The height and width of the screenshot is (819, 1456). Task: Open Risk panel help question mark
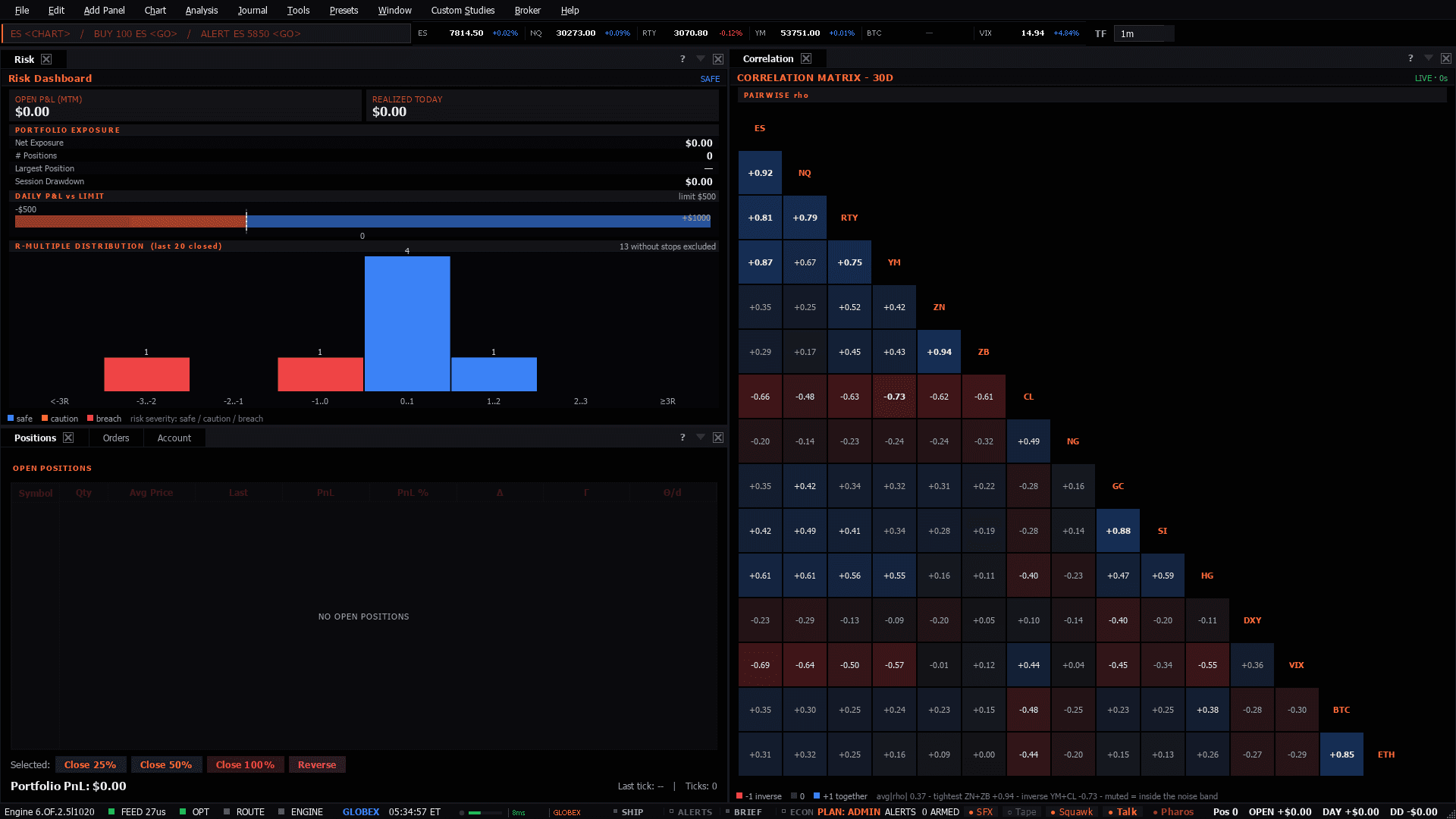(682, 59)
